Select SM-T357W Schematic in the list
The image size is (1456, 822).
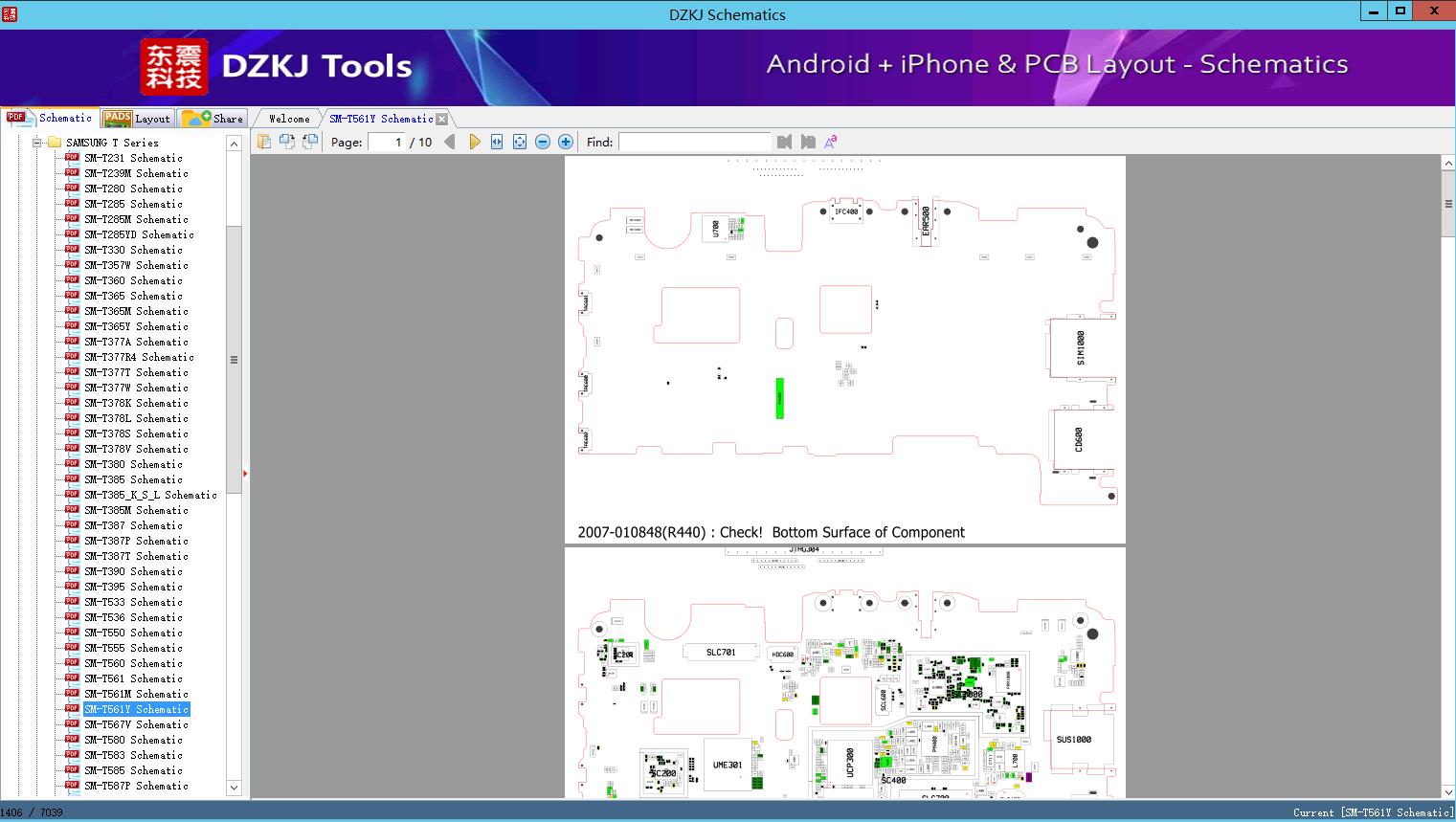pyautogui.click(x=136, y=265)
